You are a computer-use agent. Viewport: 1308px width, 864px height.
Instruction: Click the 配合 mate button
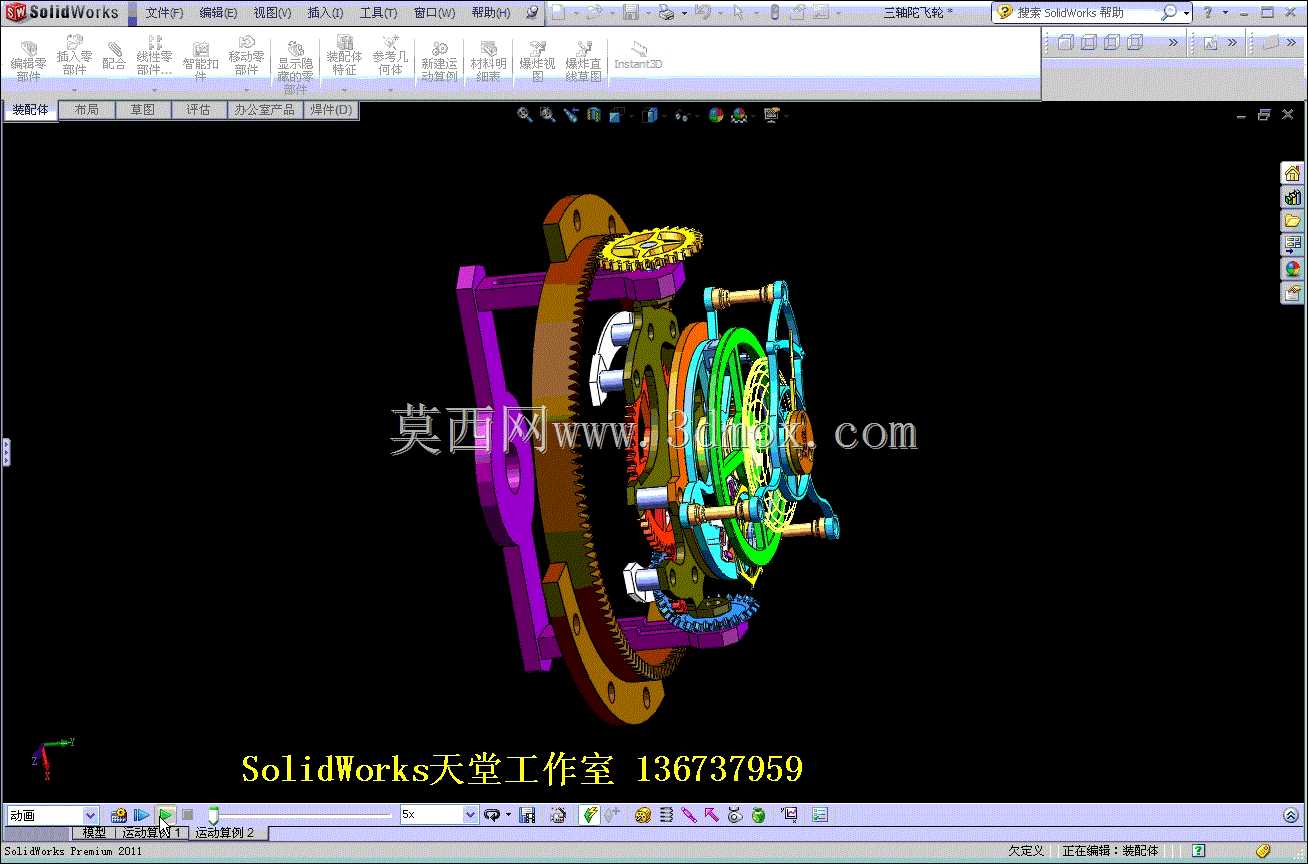click(x=114, y=56)
